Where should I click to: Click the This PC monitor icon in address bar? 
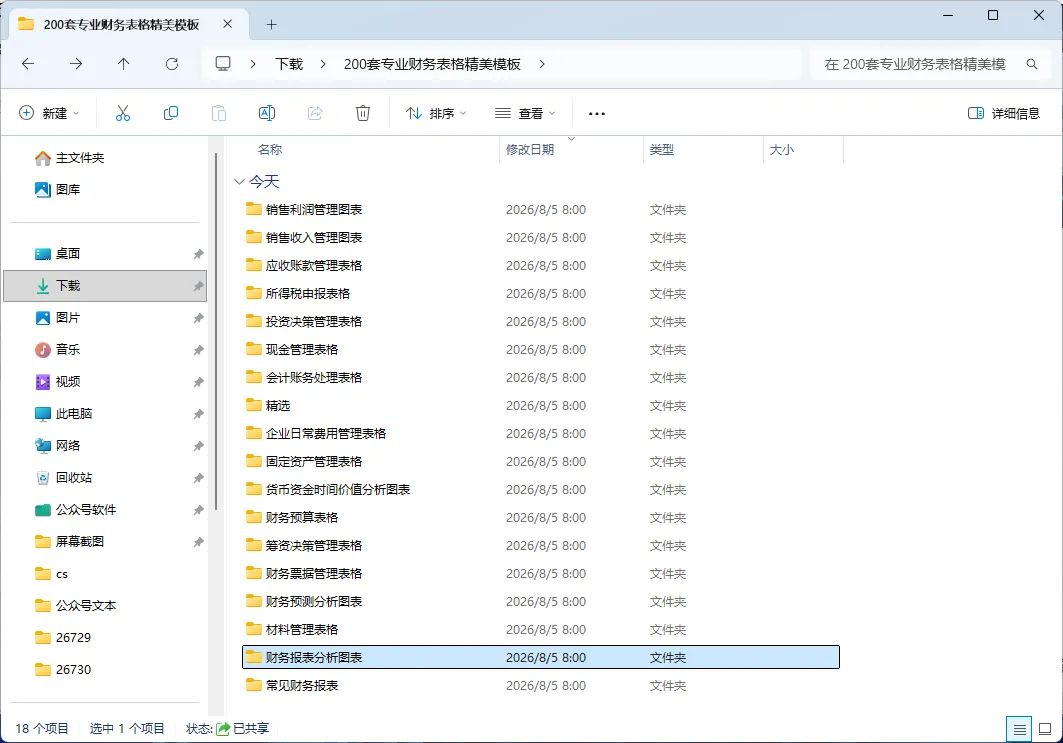click(x=223, y=64)
